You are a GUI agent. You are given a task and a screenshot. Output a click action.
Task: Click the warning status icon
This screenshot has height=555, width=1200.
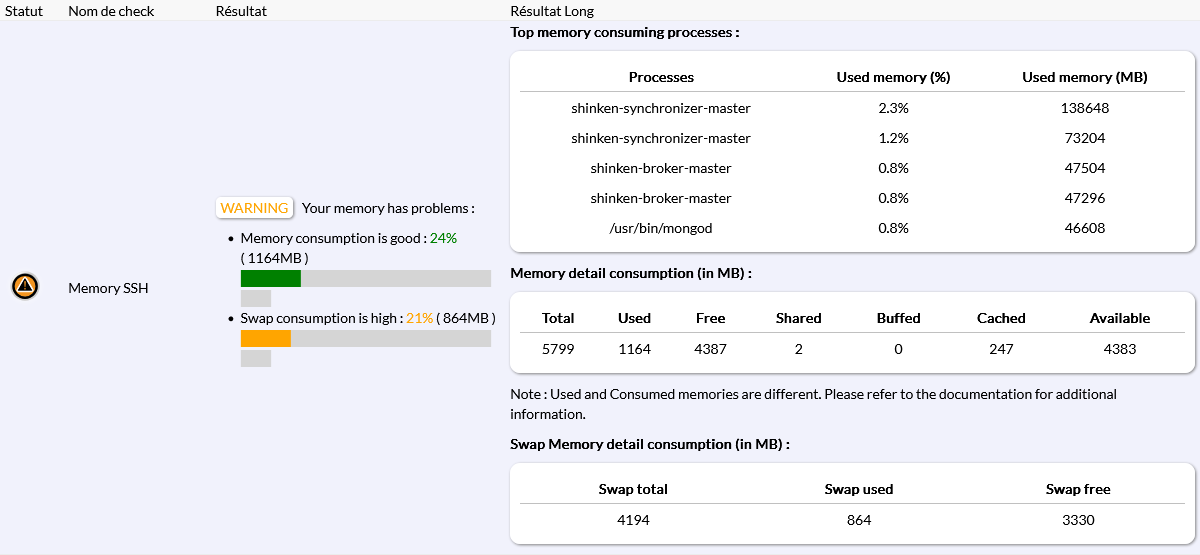[x=25, y=287]
